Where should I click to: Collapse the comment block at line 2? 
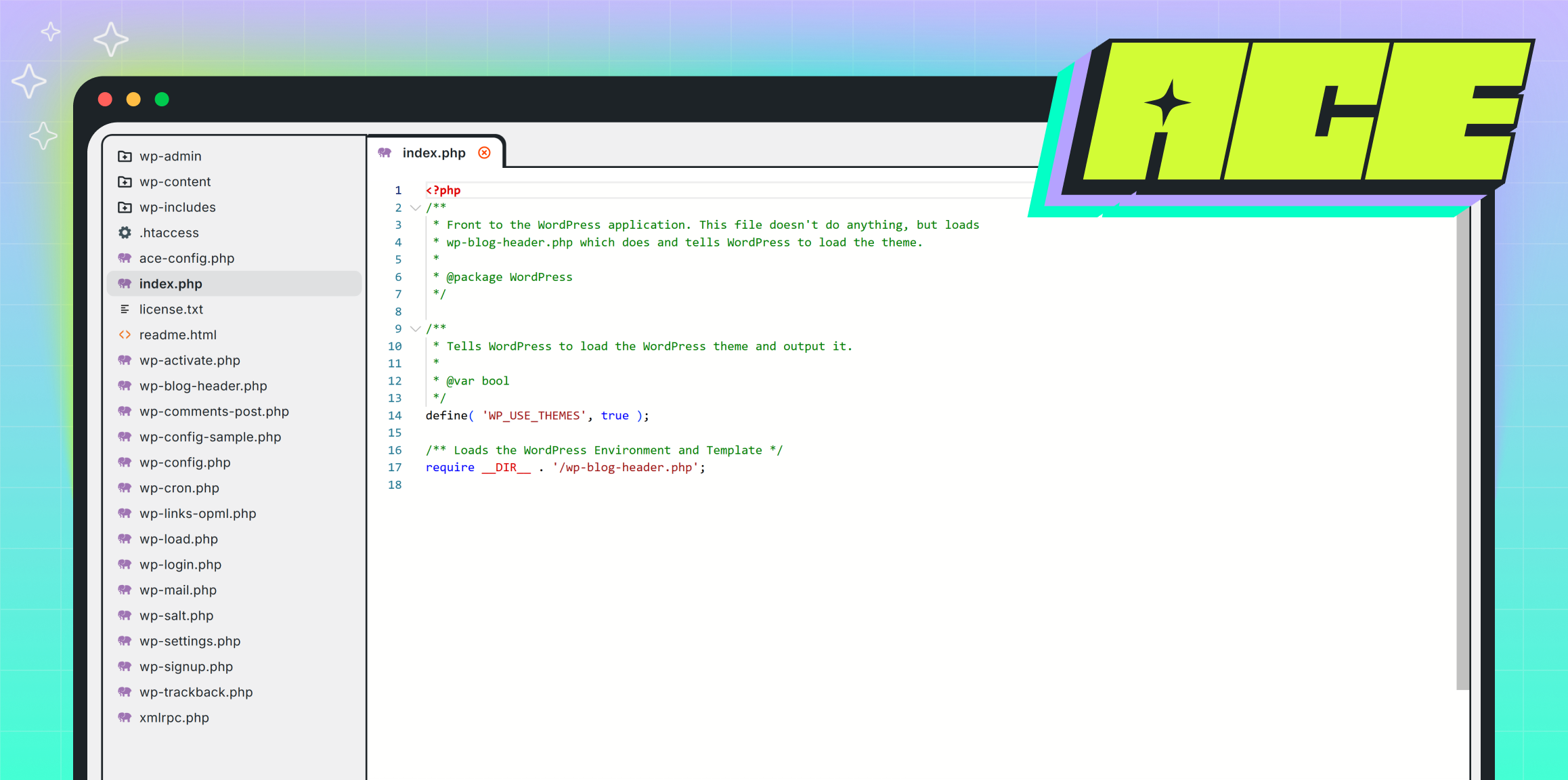coord(416,208)
